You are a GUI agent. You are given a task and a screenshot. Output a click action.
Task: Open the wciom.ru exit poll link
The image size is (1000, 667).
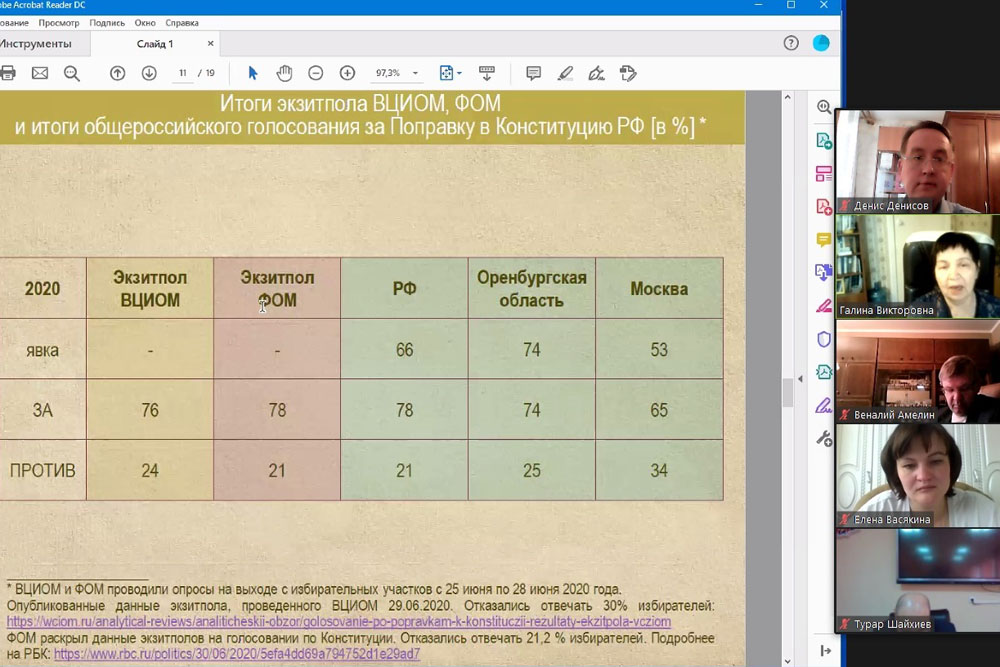pos(338,622)
